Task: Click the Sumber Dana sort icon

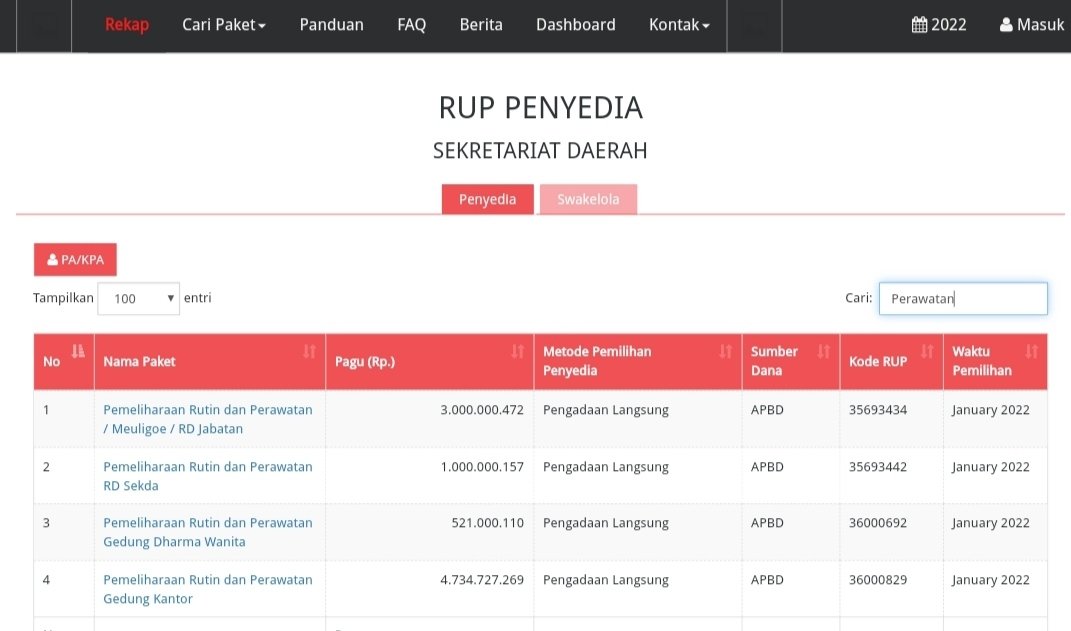Action: pyautogui.click(x=823, y=351)
